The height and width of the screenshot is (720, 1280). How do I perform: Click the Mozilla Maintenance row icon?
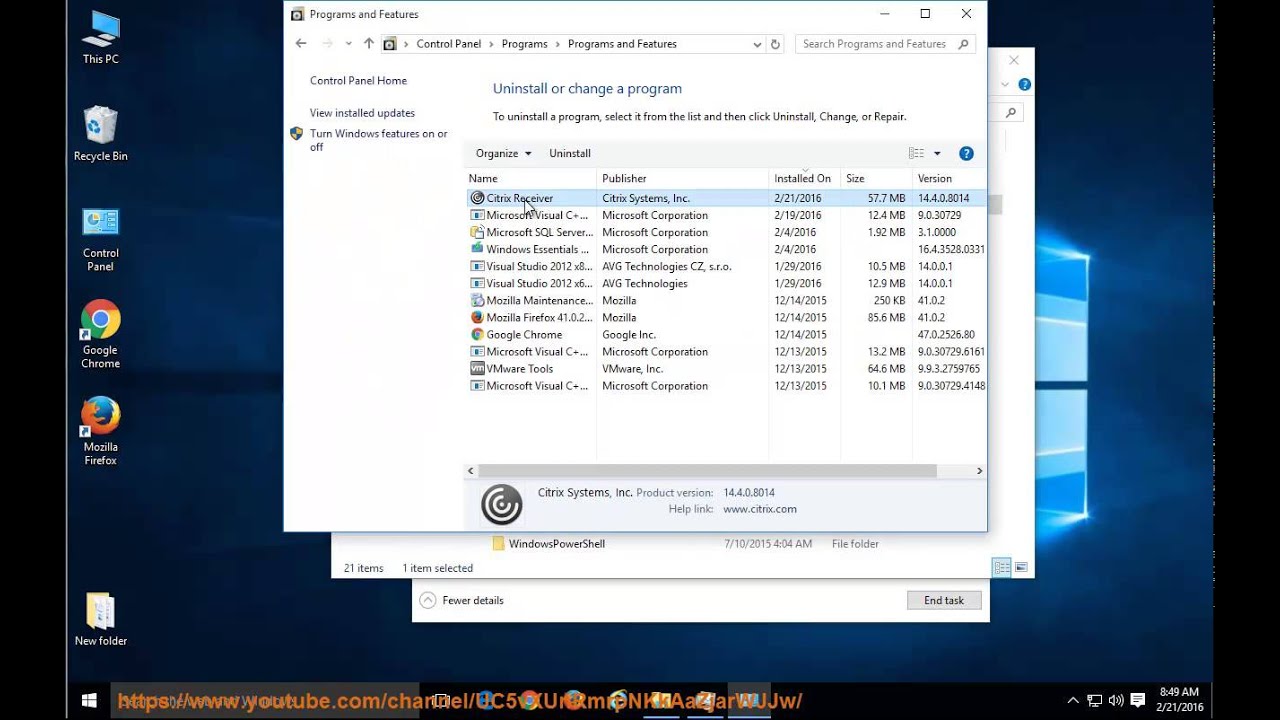click(477, 300)
